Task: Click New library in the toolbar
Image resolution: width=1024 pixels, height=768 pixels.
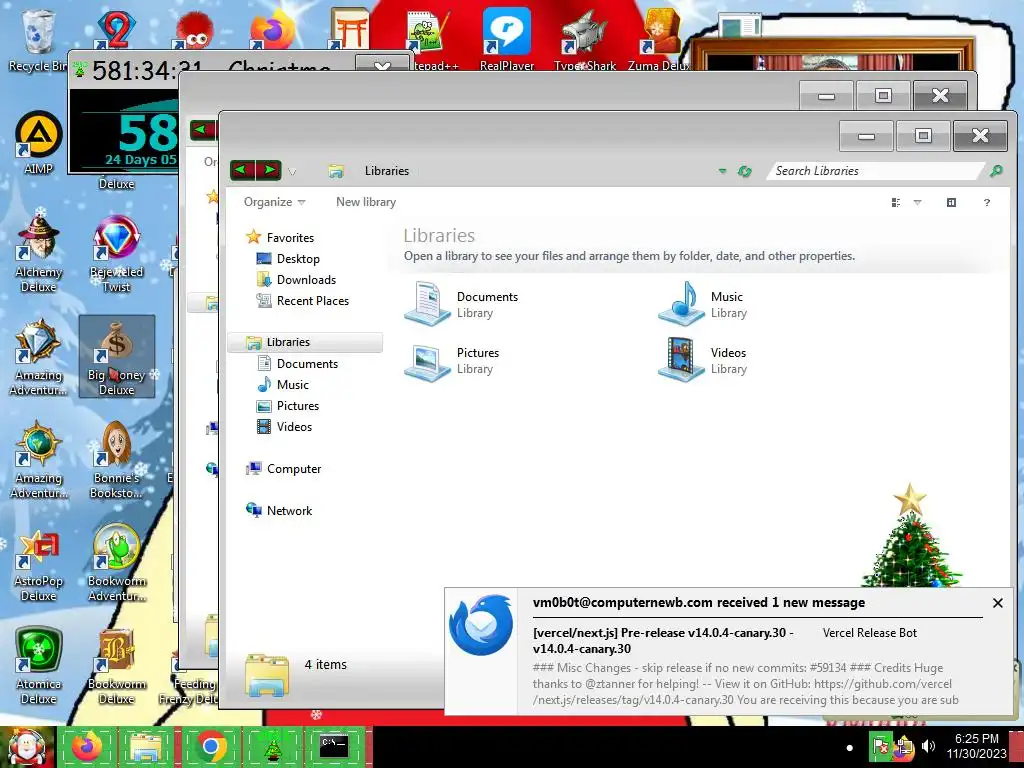Action: click(x=366, y=202)
